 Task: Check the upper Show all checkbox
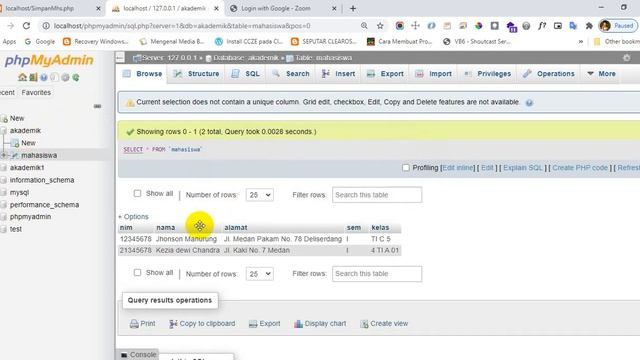tap(137, 193)
